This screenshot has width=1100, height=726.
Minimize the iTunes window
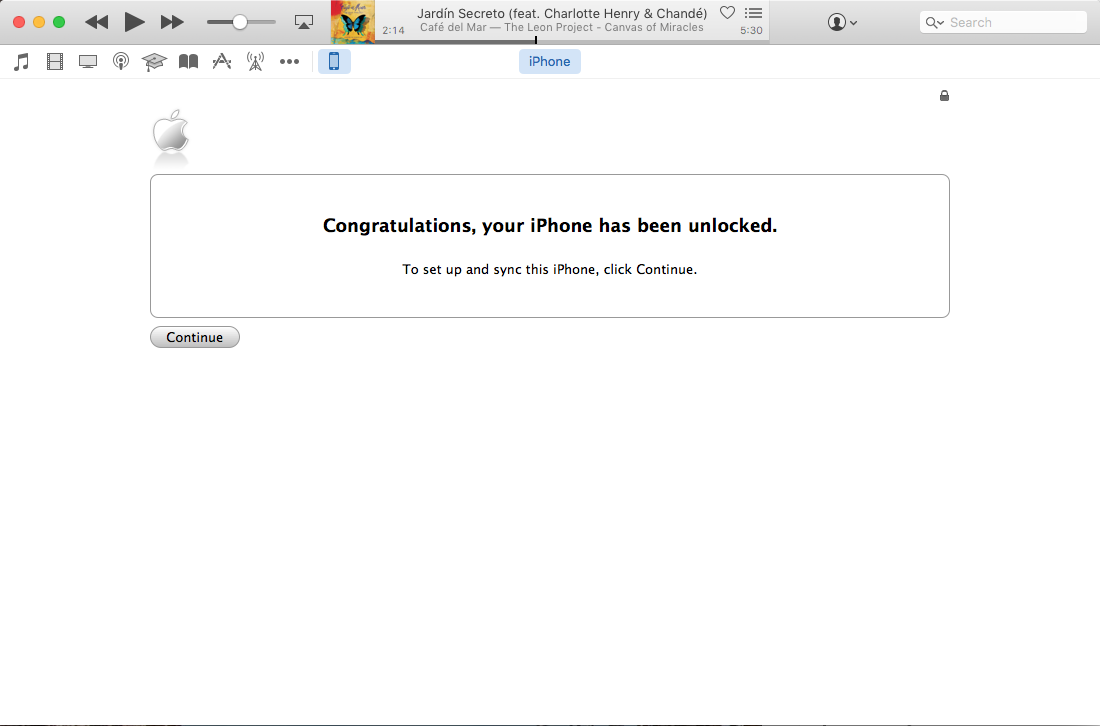pos(39,22)
